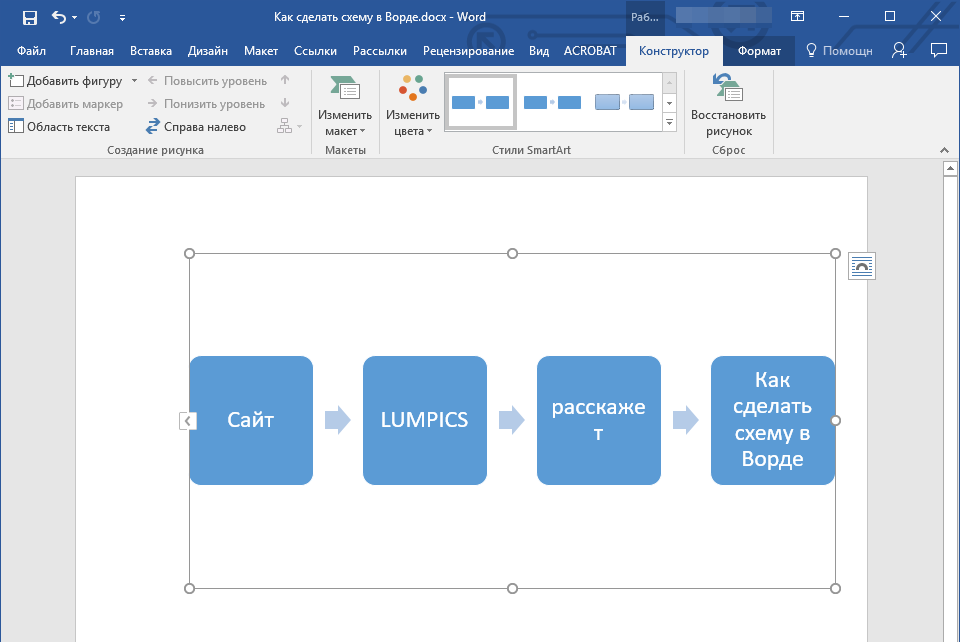
Task: Select the third SmartArt style thumbnail
Action: (x=624, y=102)
